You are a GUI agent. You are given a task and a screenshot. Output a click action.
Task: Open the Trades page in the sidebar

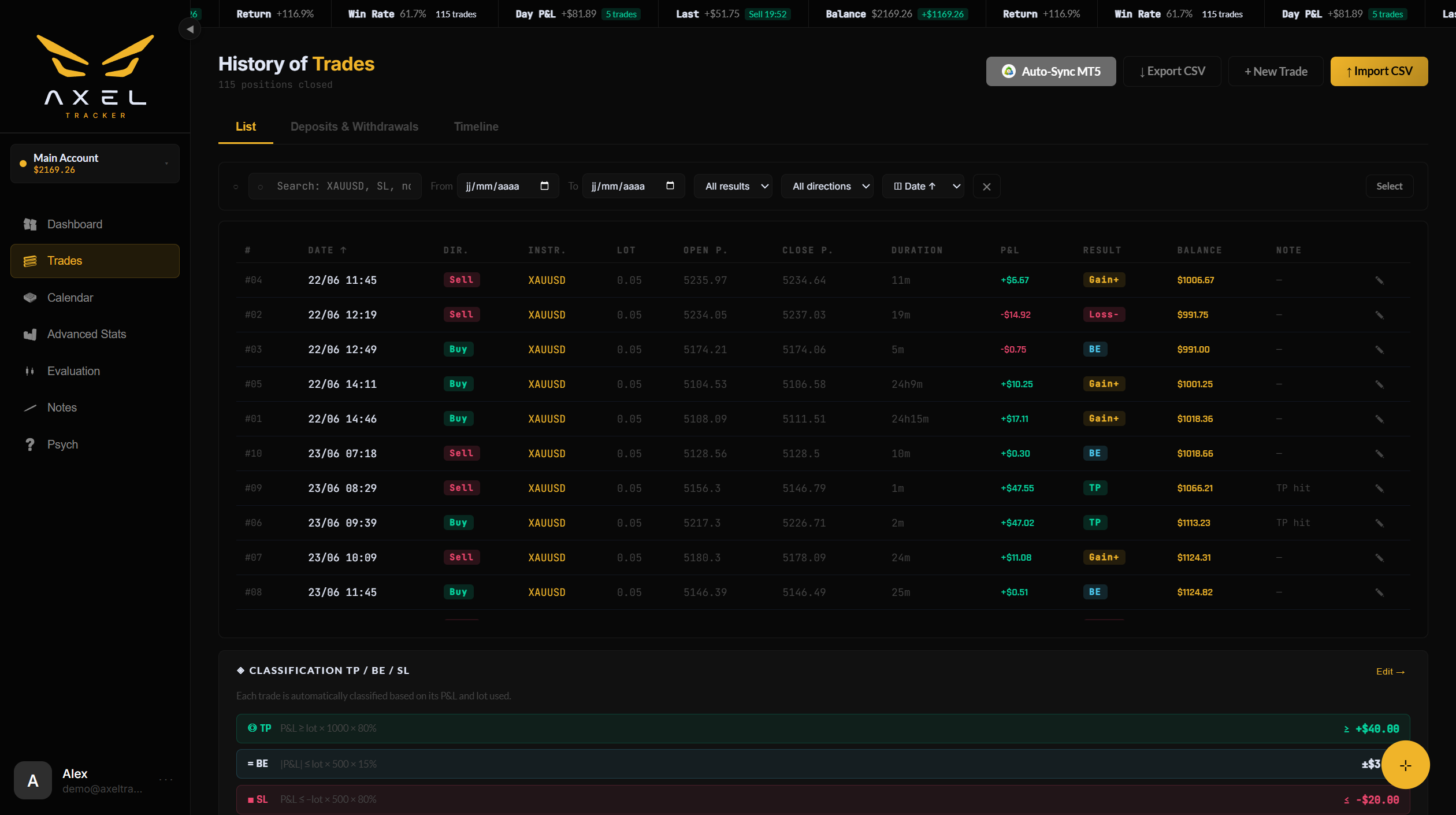pyautogui.click(x=95, y=261)
